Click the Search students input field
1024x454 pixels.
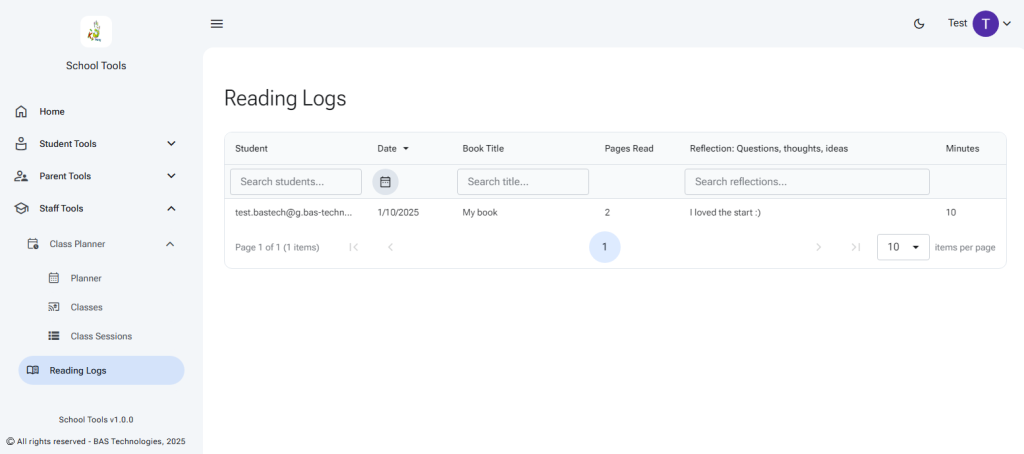(296, 182)
